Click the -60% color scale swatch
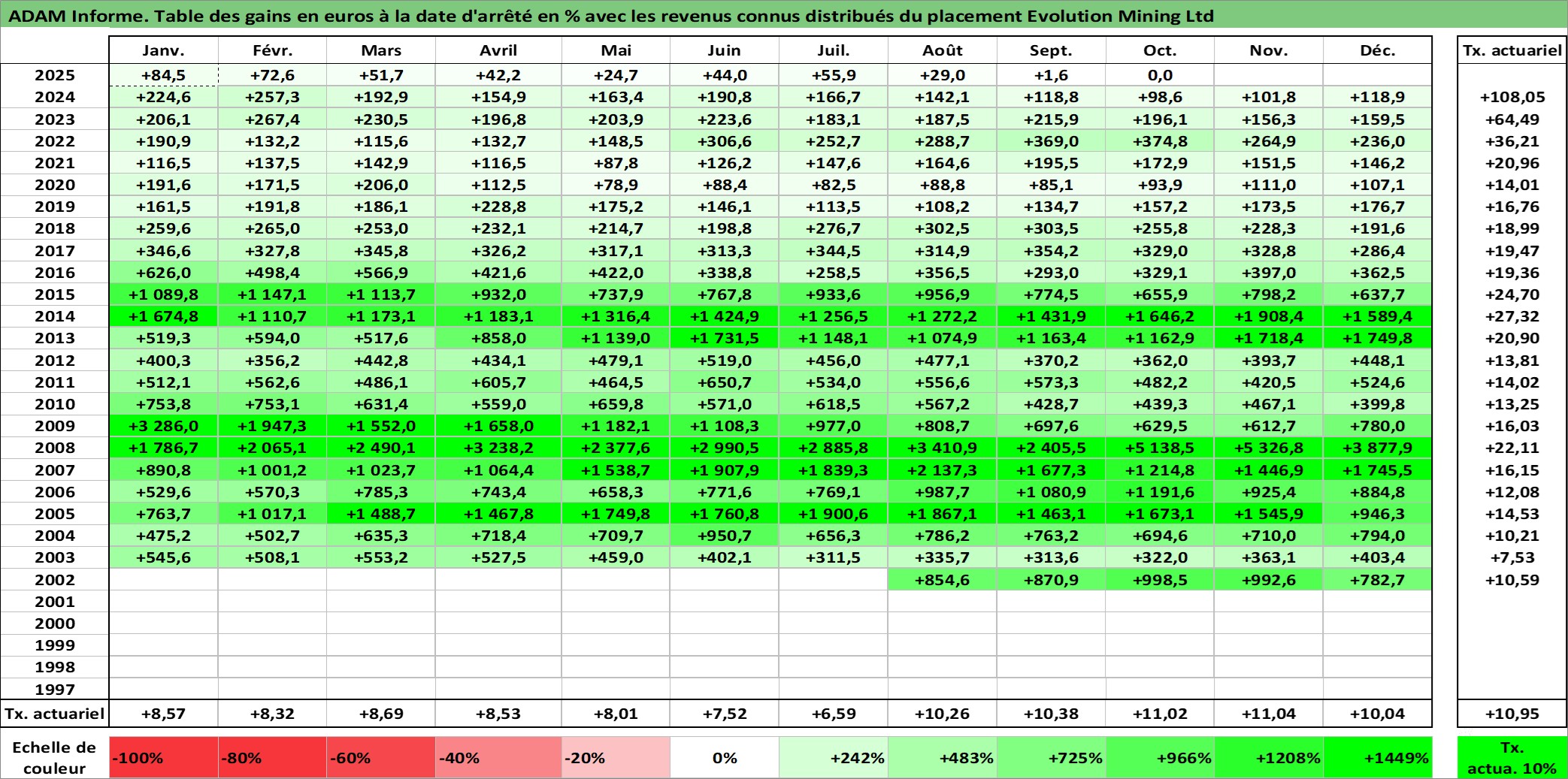Image resolution: width=1568 pixels, height=779 pixels. 381,757
